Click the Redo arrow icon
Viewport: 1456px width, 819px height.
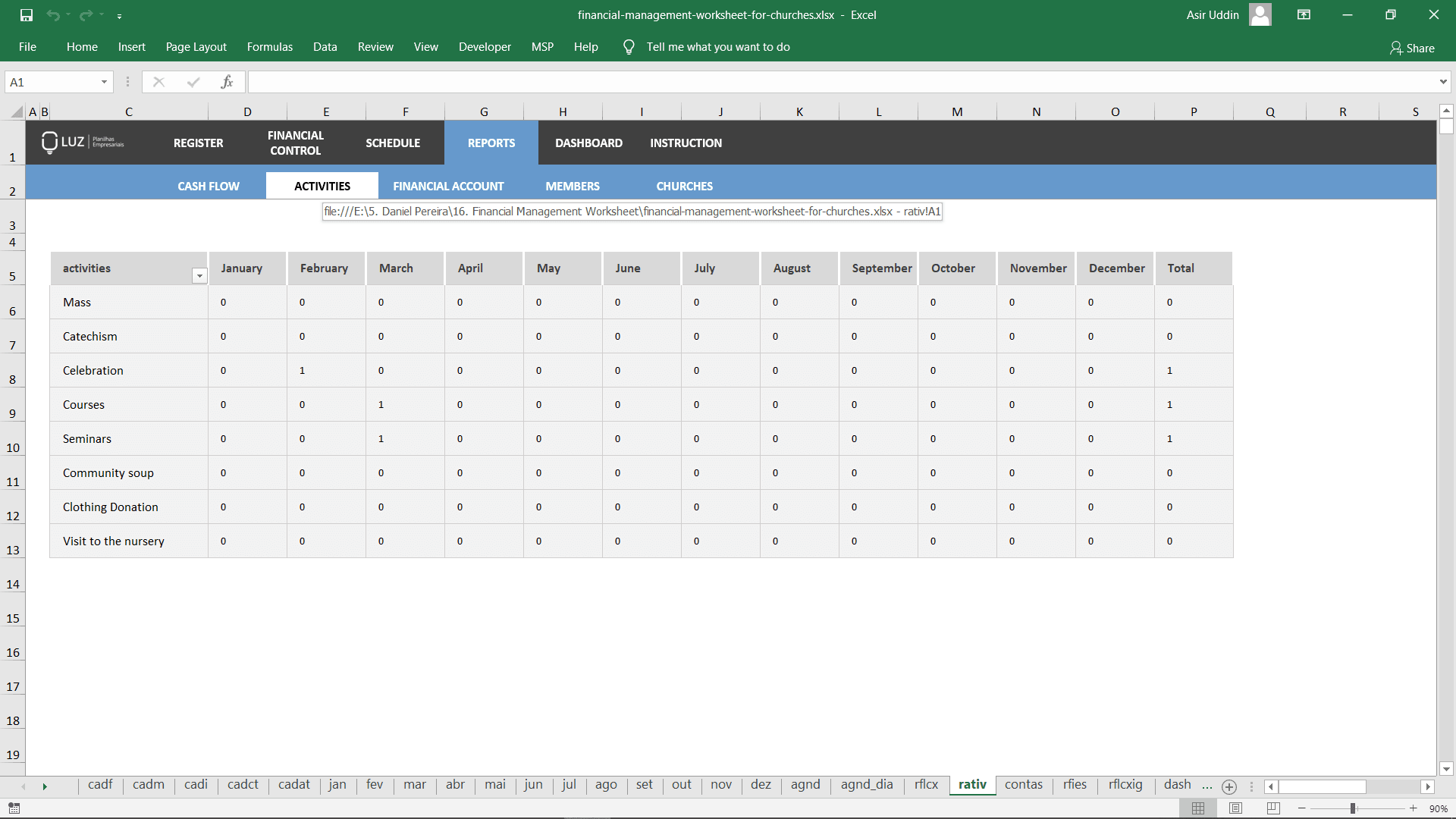pos(86,15)
